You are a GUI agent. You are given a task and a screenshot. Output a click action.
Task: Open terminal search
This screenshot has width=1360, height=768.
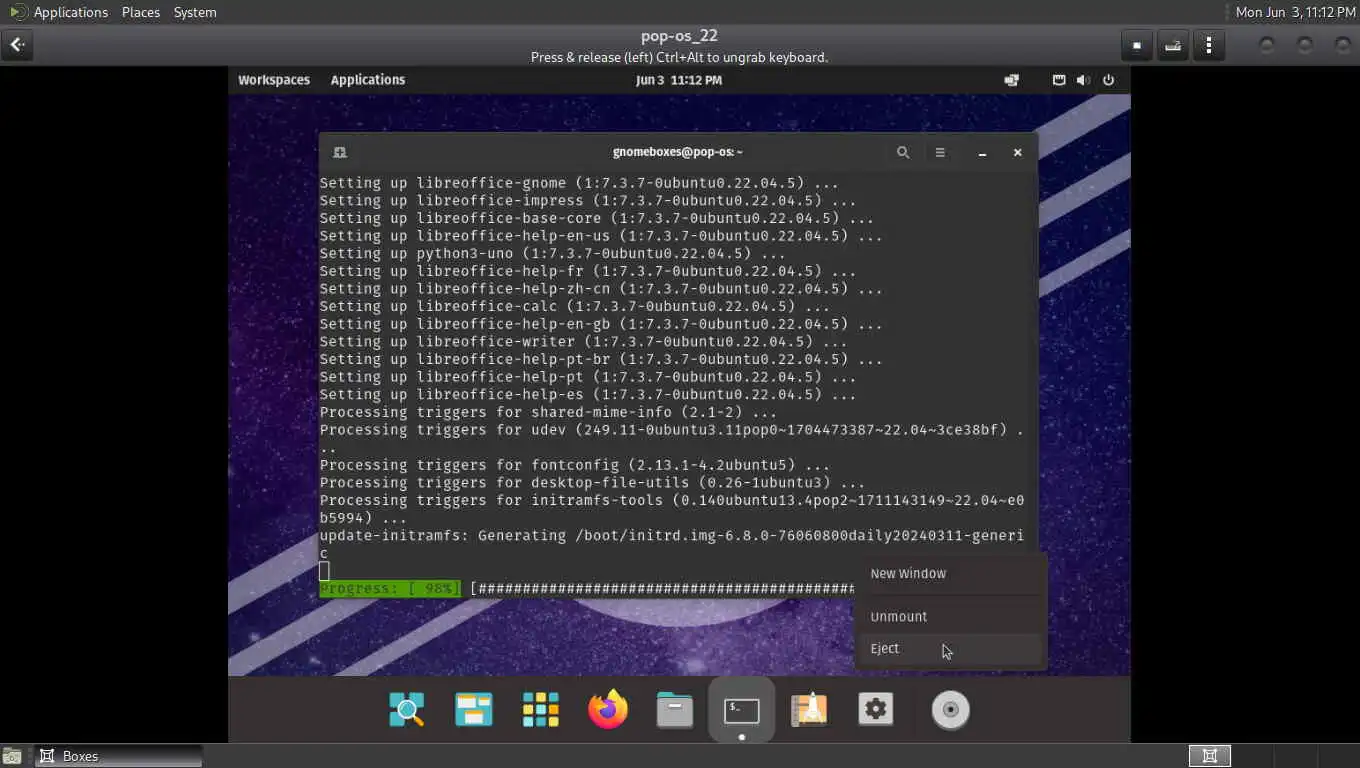click(x=903, y=152)
